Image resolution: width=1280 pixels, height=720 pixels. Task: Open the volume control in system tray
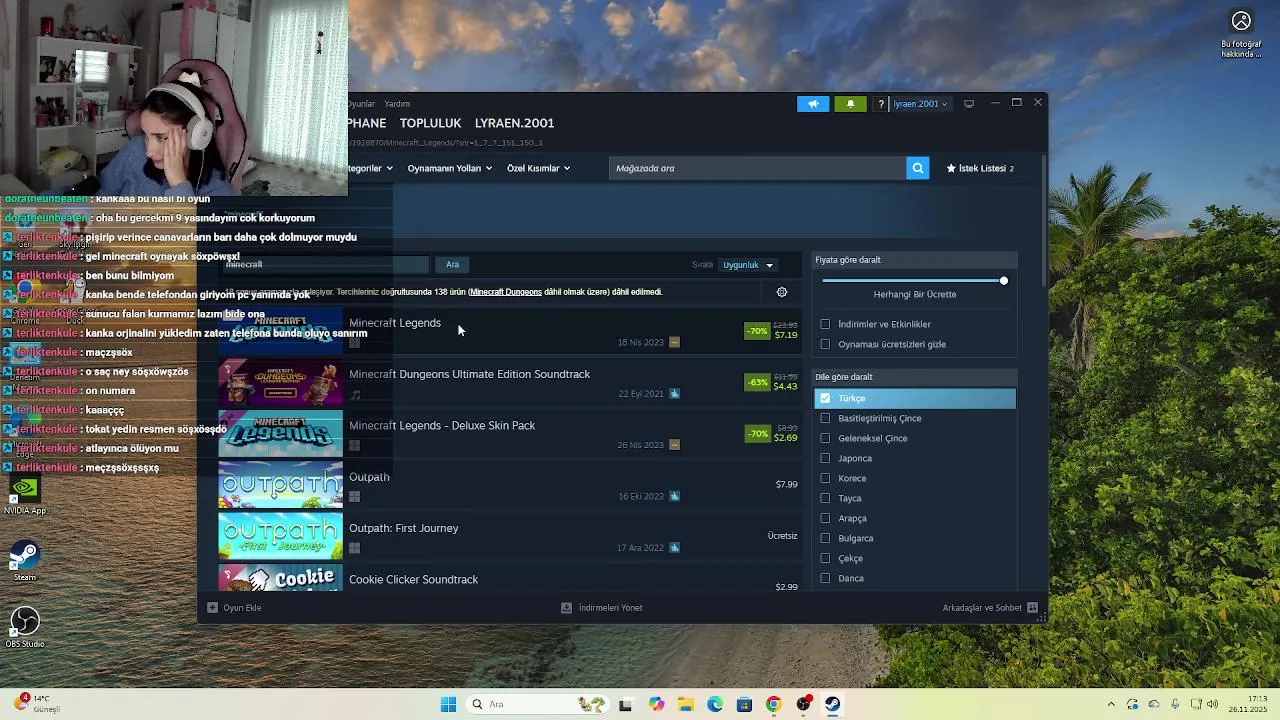tap(1212, 704)
